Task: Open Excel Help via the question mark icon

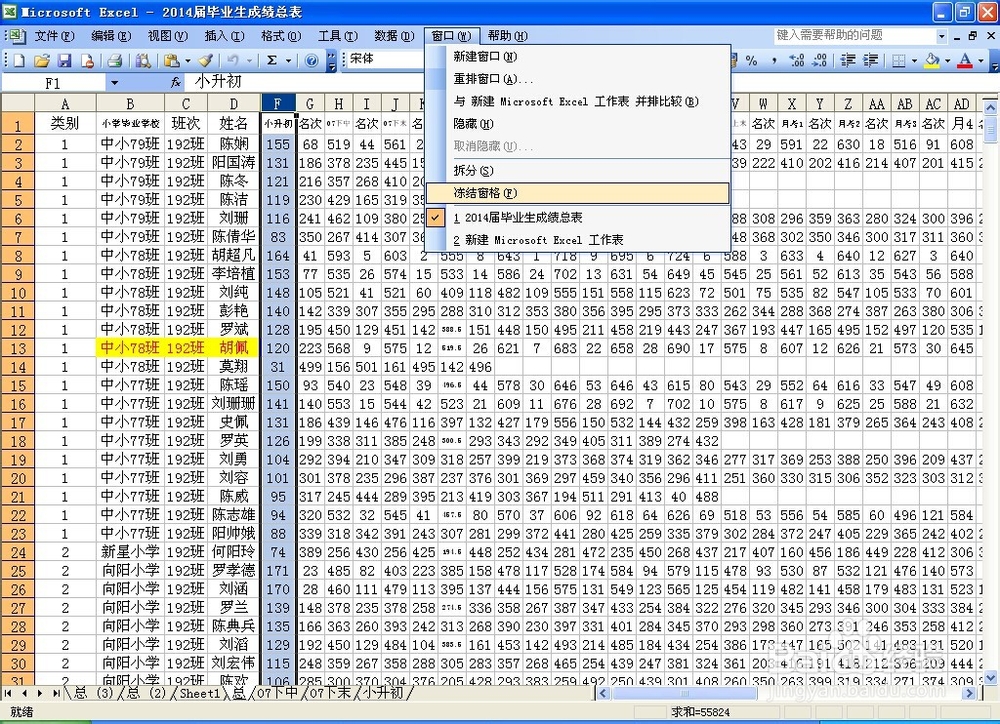Action: [310, 59]
